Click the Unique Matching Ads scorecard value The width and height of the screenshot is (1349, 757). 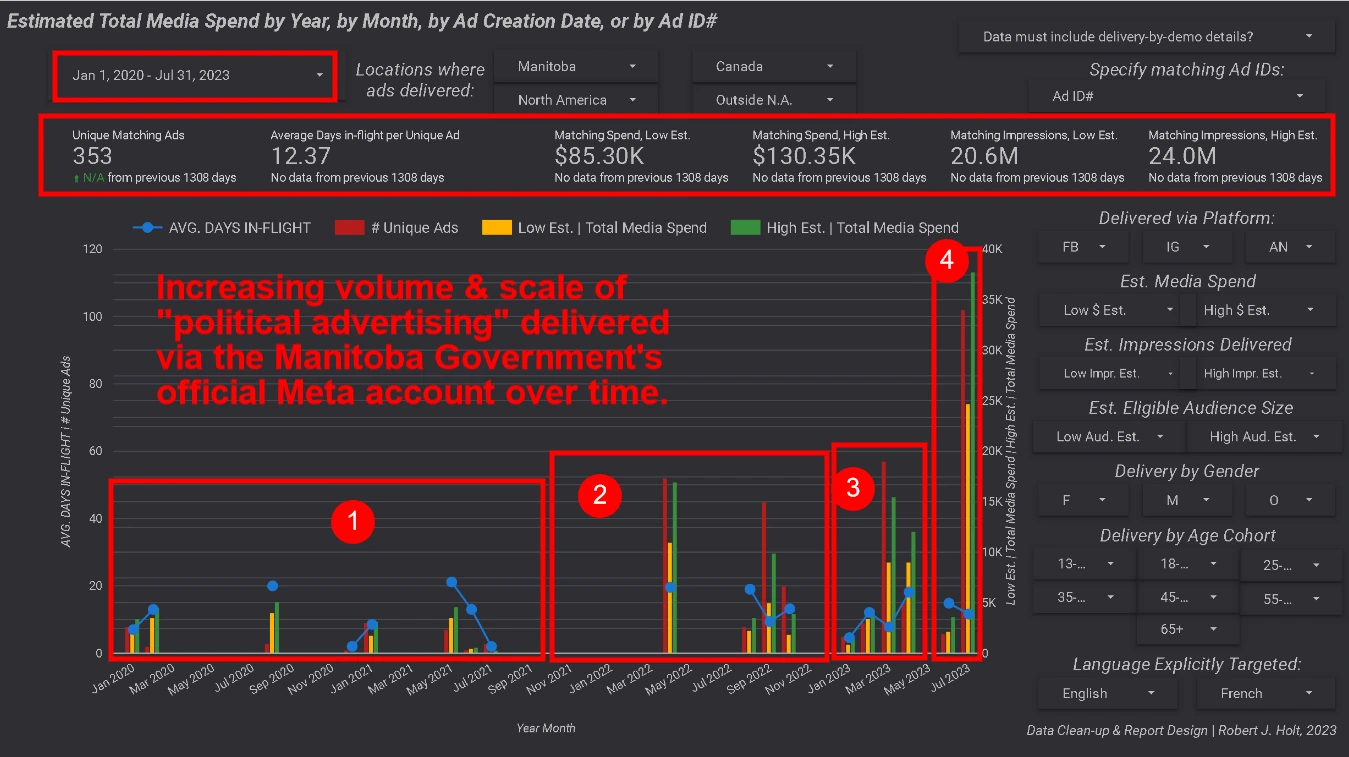(93, 156)
